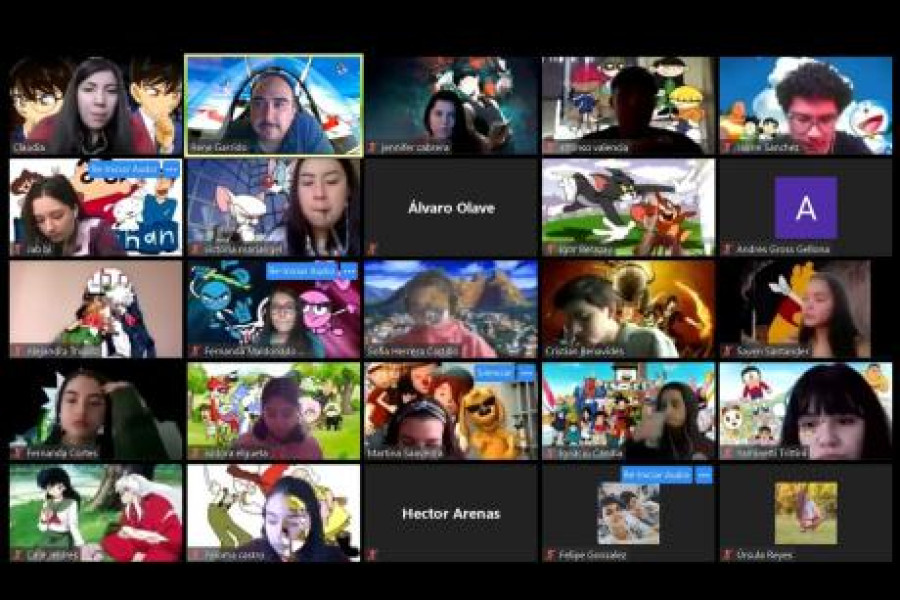Click muted mic icon beside Álvaro Olave's name

click(x=373, y=249)
